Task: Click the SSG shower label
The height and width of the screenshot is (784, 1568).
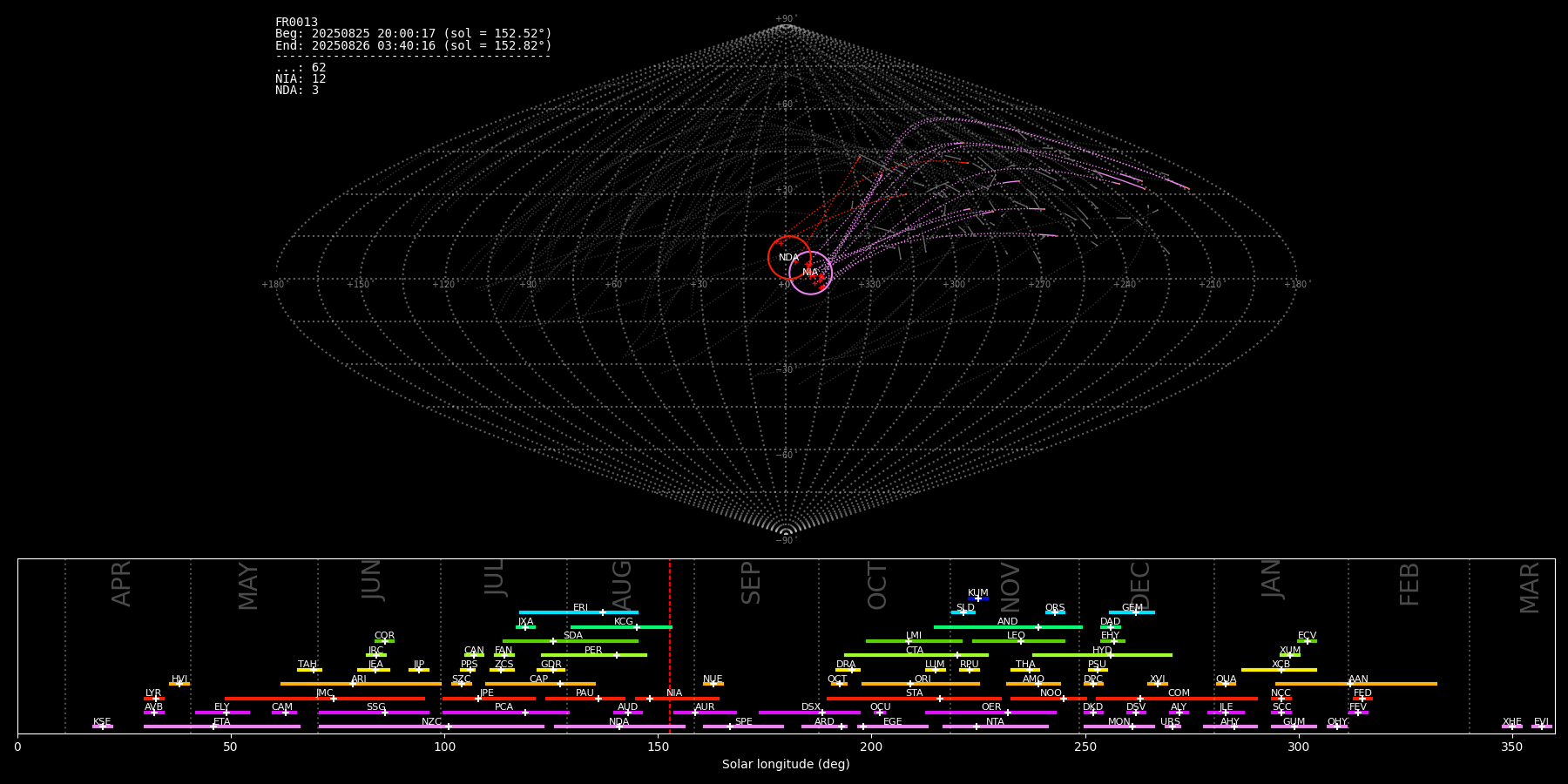Action: [375, 707]
